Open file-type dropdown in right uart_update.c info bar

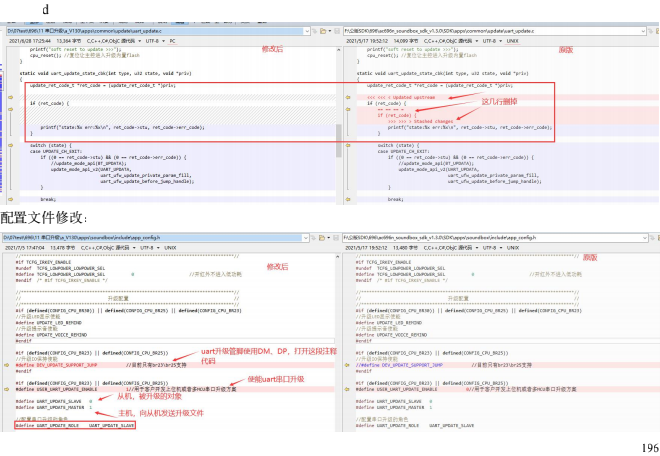pyautogui.click(x=476, y=41)
